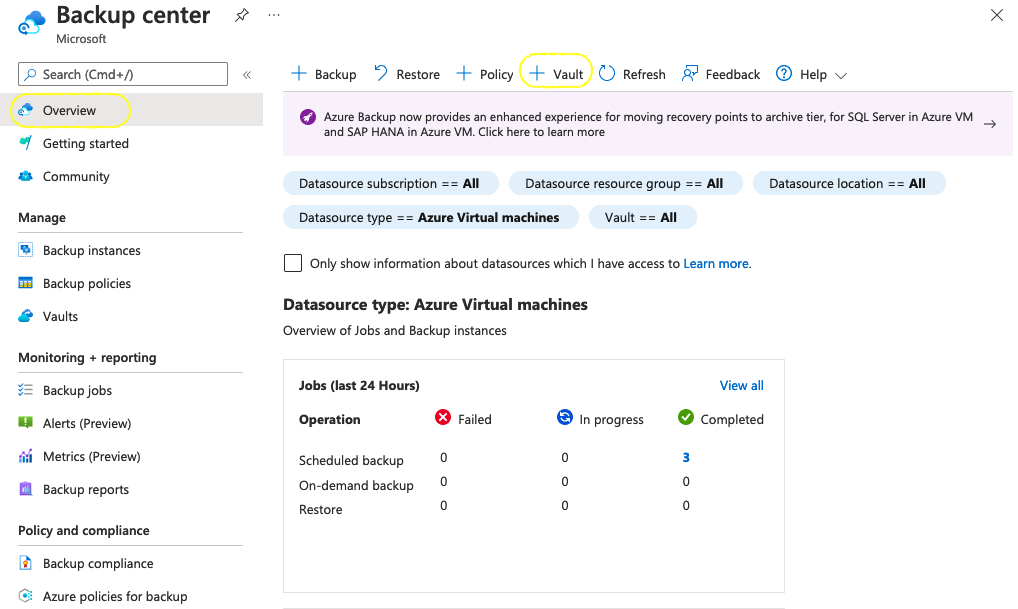Click View all in the Jobs card

pos(741,386)
